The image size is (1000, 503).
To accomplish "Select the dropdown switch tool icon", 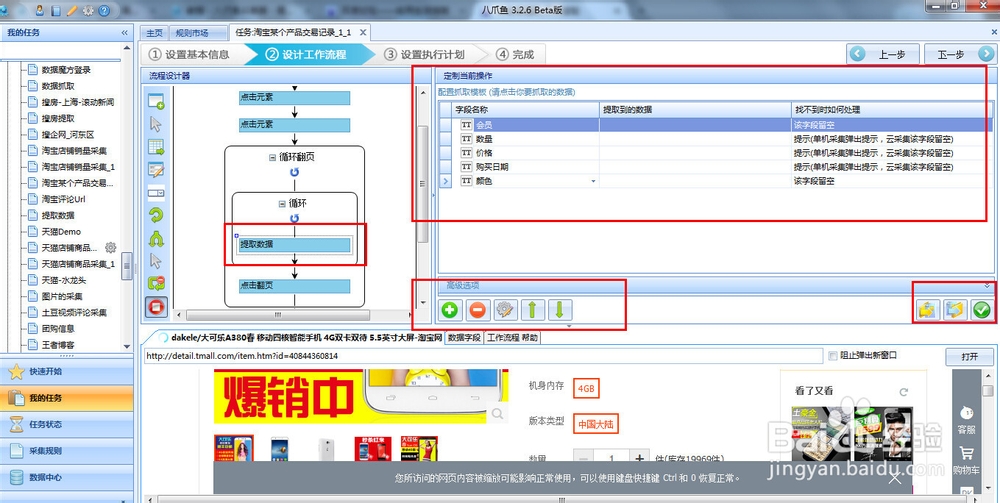I will (156, 193).
